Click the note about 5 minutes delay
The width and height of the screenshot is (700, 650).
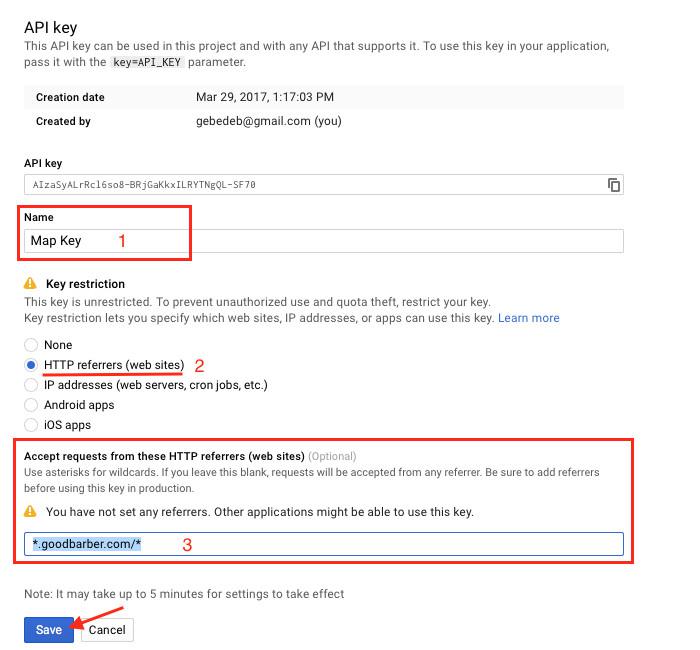(184, 594)
